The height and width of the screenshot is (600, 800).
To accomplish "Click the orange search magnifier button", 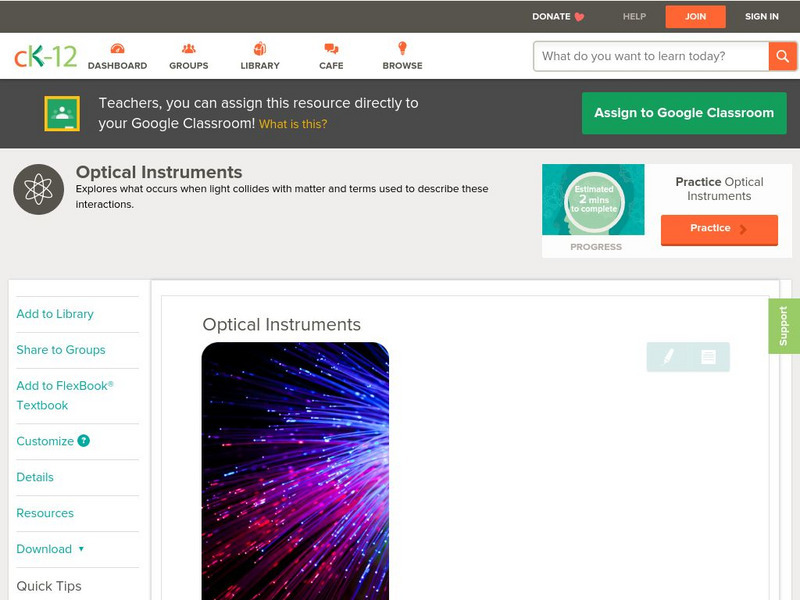I will point(782,56).
